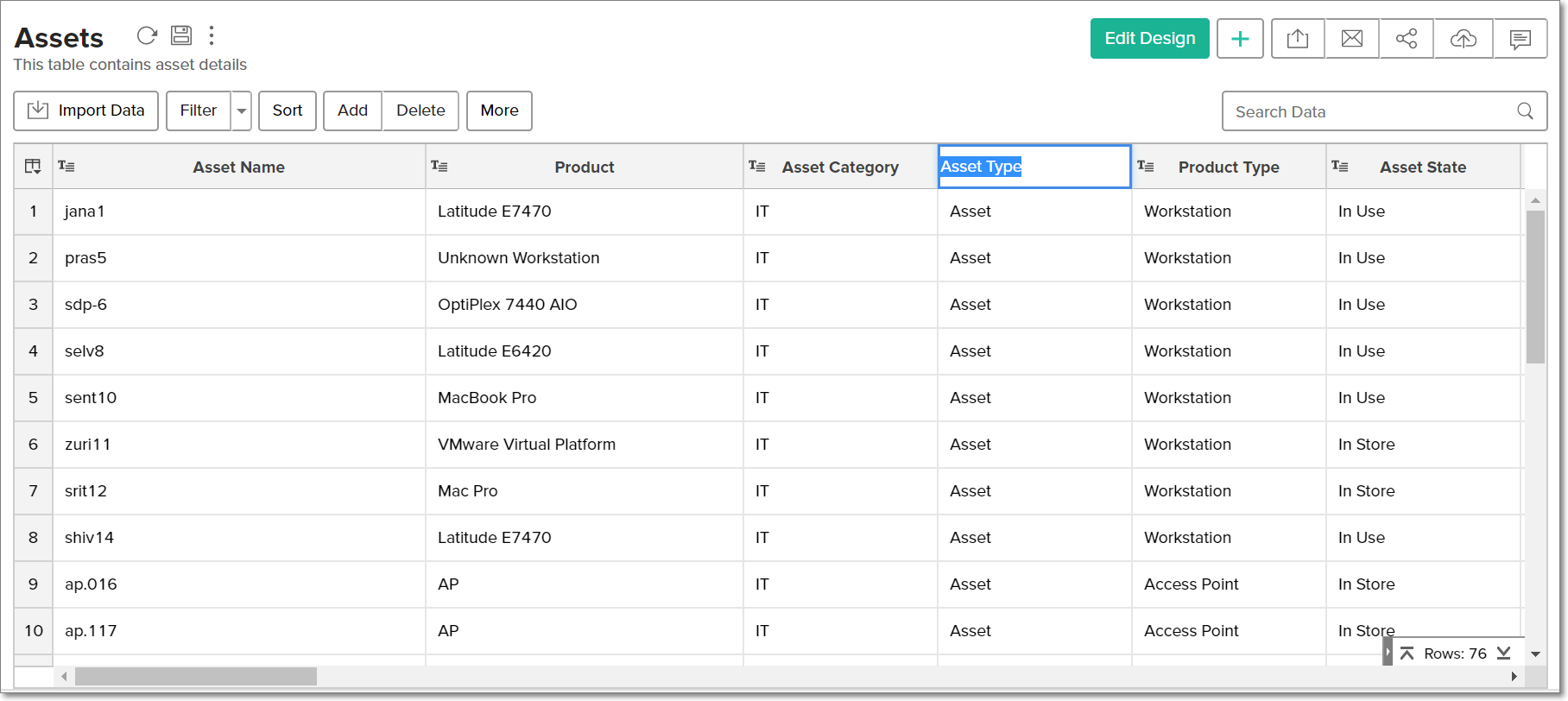1568x701 pixels.
Task: Click the cell 'VMware Virtual Platform'
Action: pyautogui.click(x=585, y=445)
